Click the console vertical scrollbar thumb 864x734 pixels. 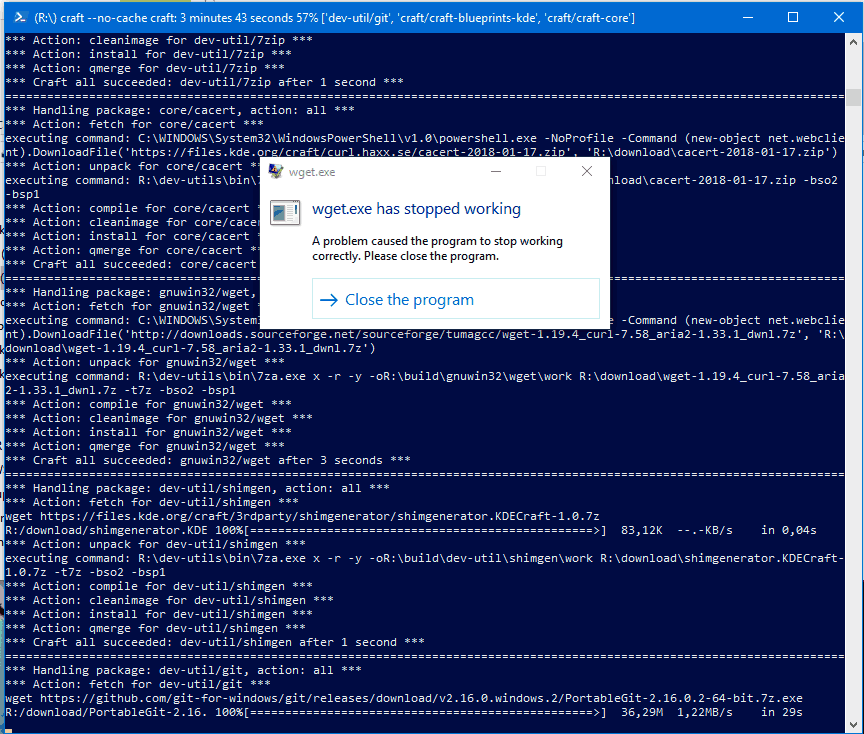pyautogui.click(x=854, y=97)
